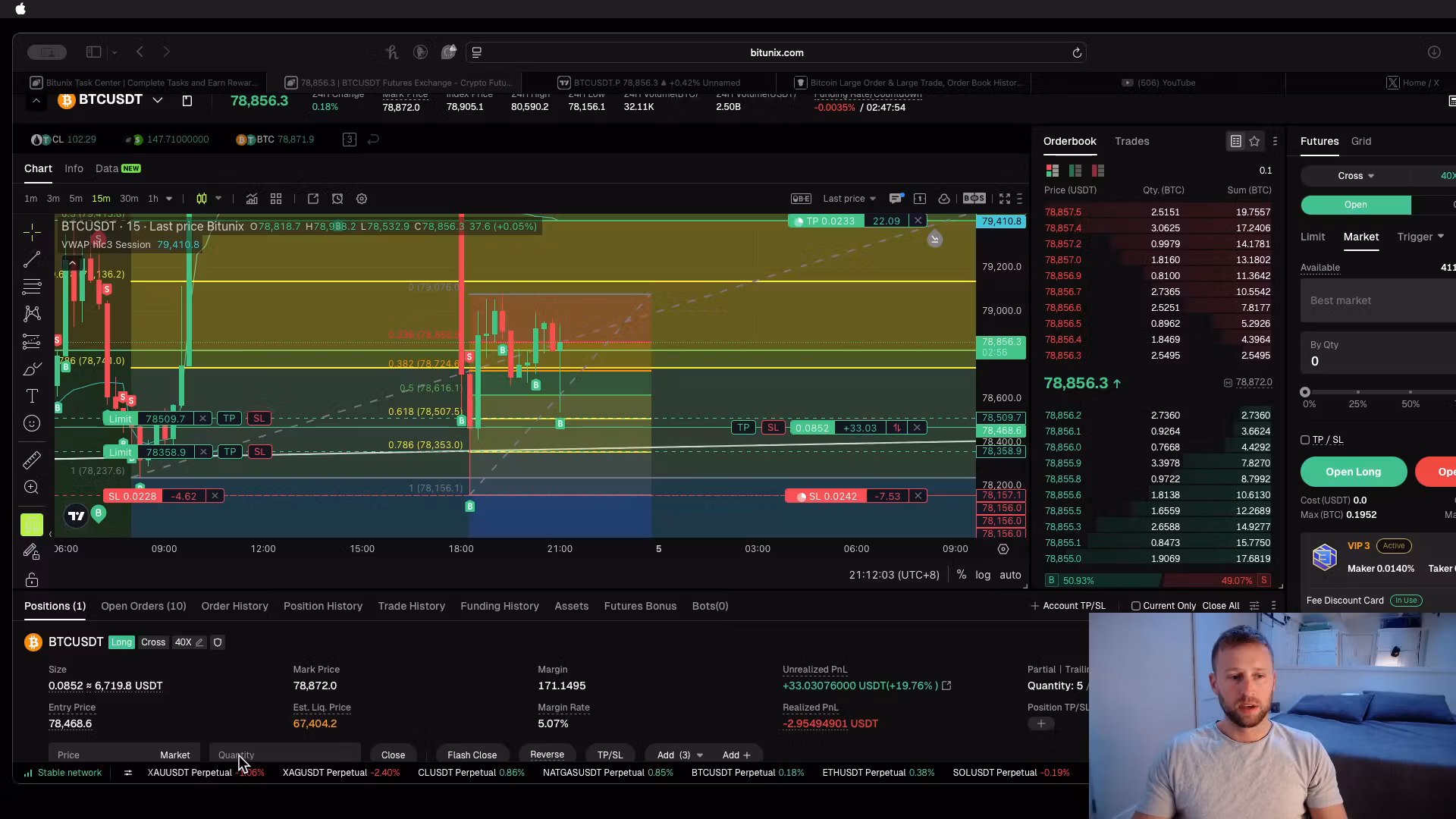Image resolution: width=1456 pixels, height=819 pixels.
Task: Switch to the Grid tab
Action: [x=1360, y=141]
